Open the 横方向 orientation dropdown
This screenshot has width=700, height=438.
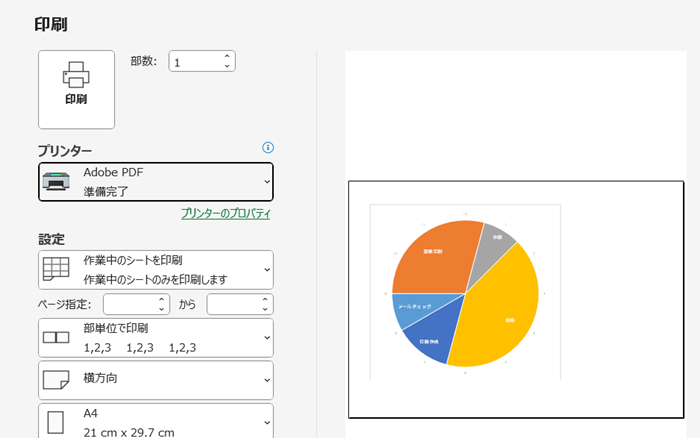coord(156,380)
